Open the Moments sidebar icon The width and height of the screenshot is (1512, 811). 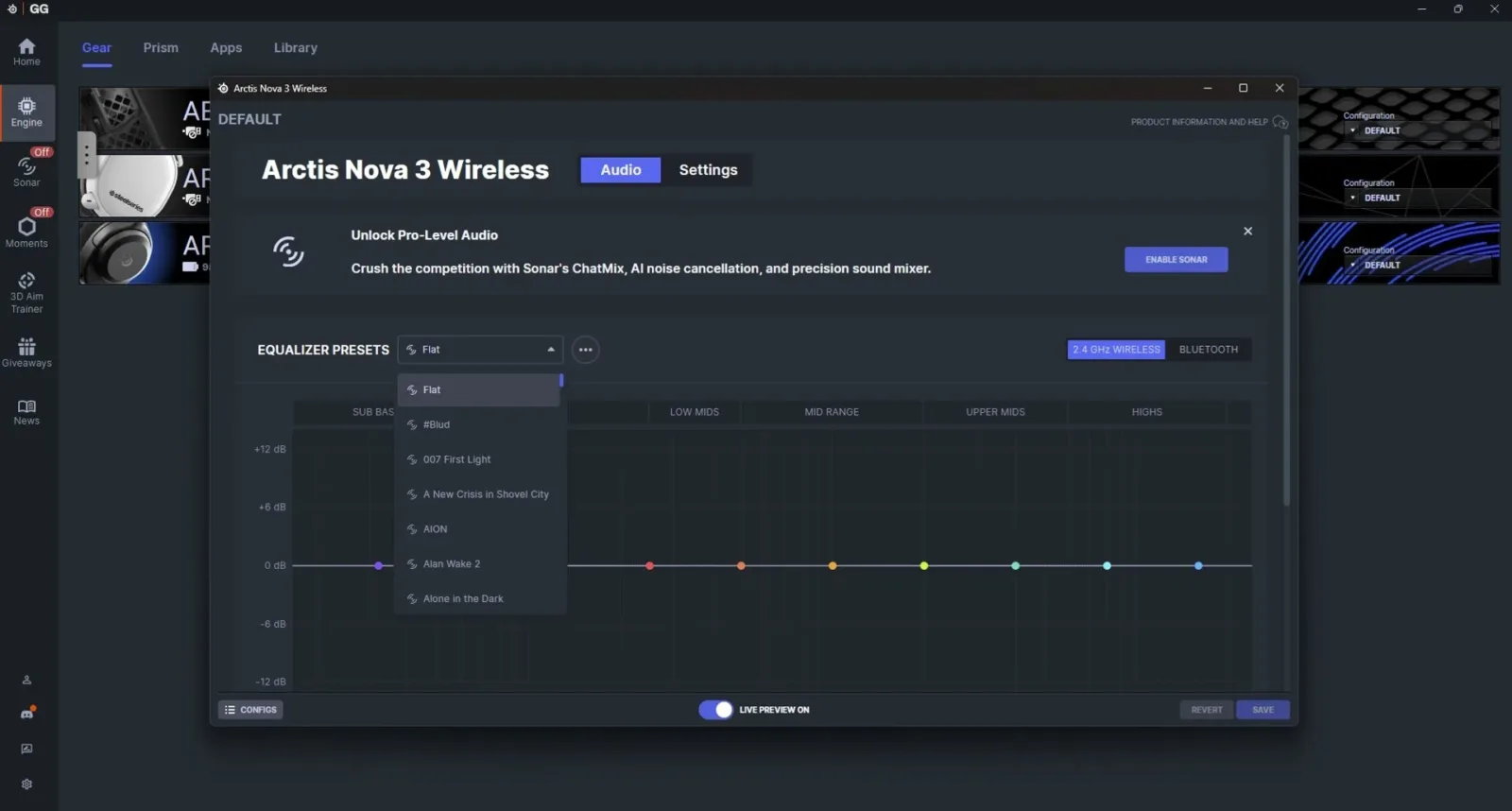point(26,231)
